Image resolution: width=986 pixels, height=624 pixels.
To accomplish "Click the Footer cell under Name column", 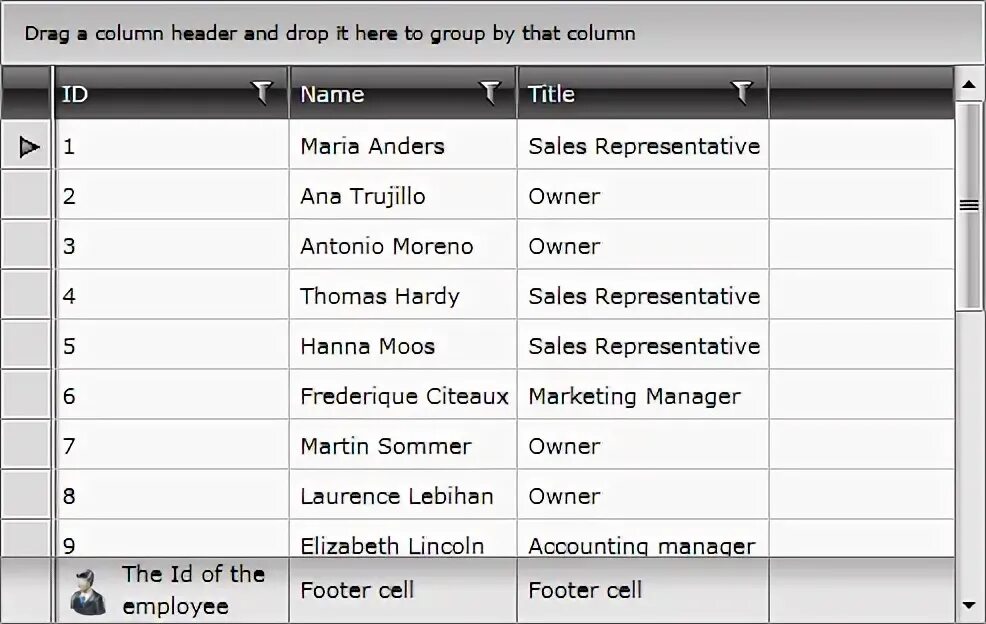I will click(x=357, y=590).
